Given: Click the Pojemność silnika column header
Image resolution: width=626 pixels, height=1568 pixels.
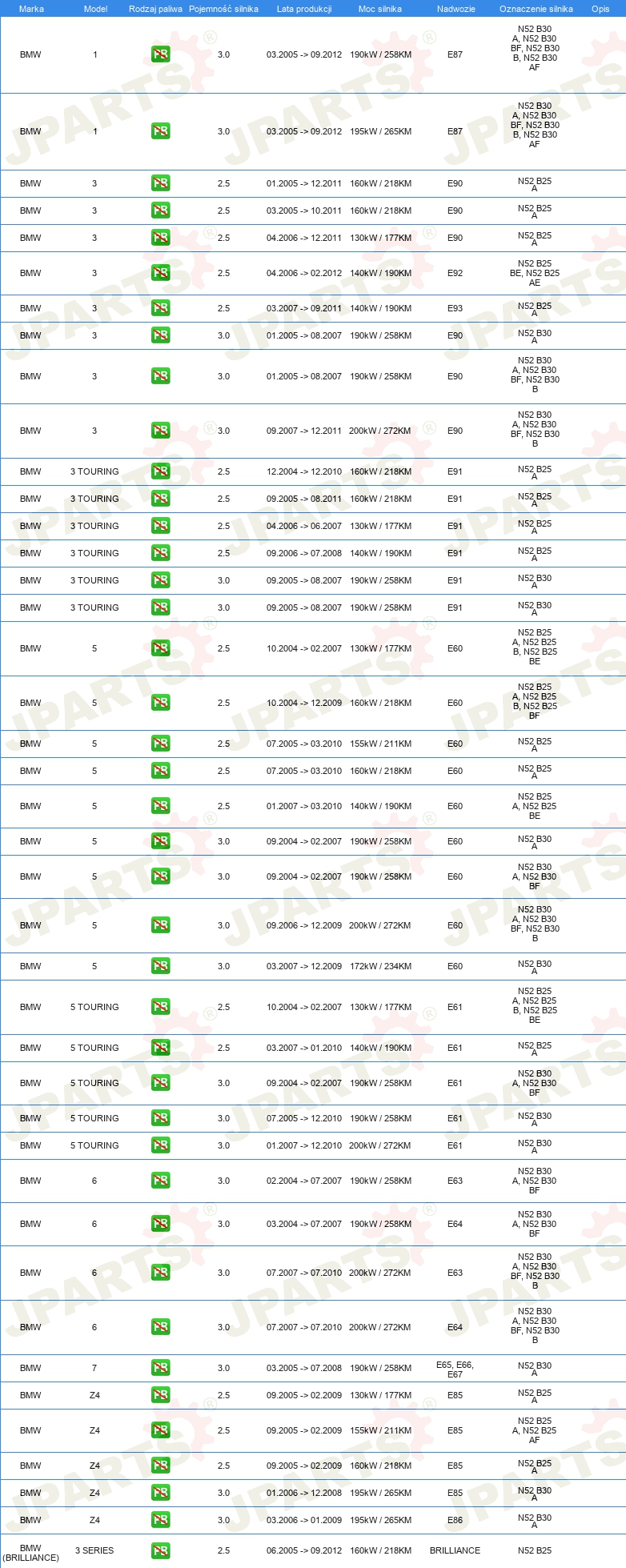Looking at the screenshot, I should 223,9.
